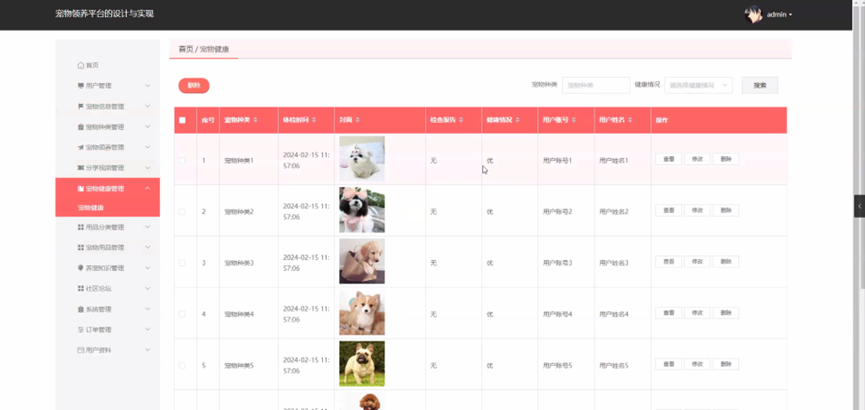Open the white puppy cover in row 1
The height and width of the screenshot is (410, 865).
coord(362,159)
